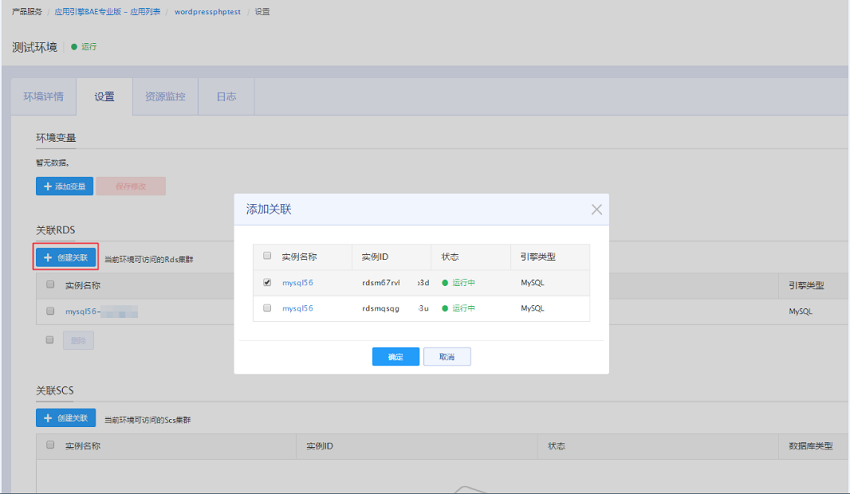The height and width of the screenshot is (494, 850).
Task: Click the 运行中 status in the rdsm67rvl row
Action: [x=459, y=283]
